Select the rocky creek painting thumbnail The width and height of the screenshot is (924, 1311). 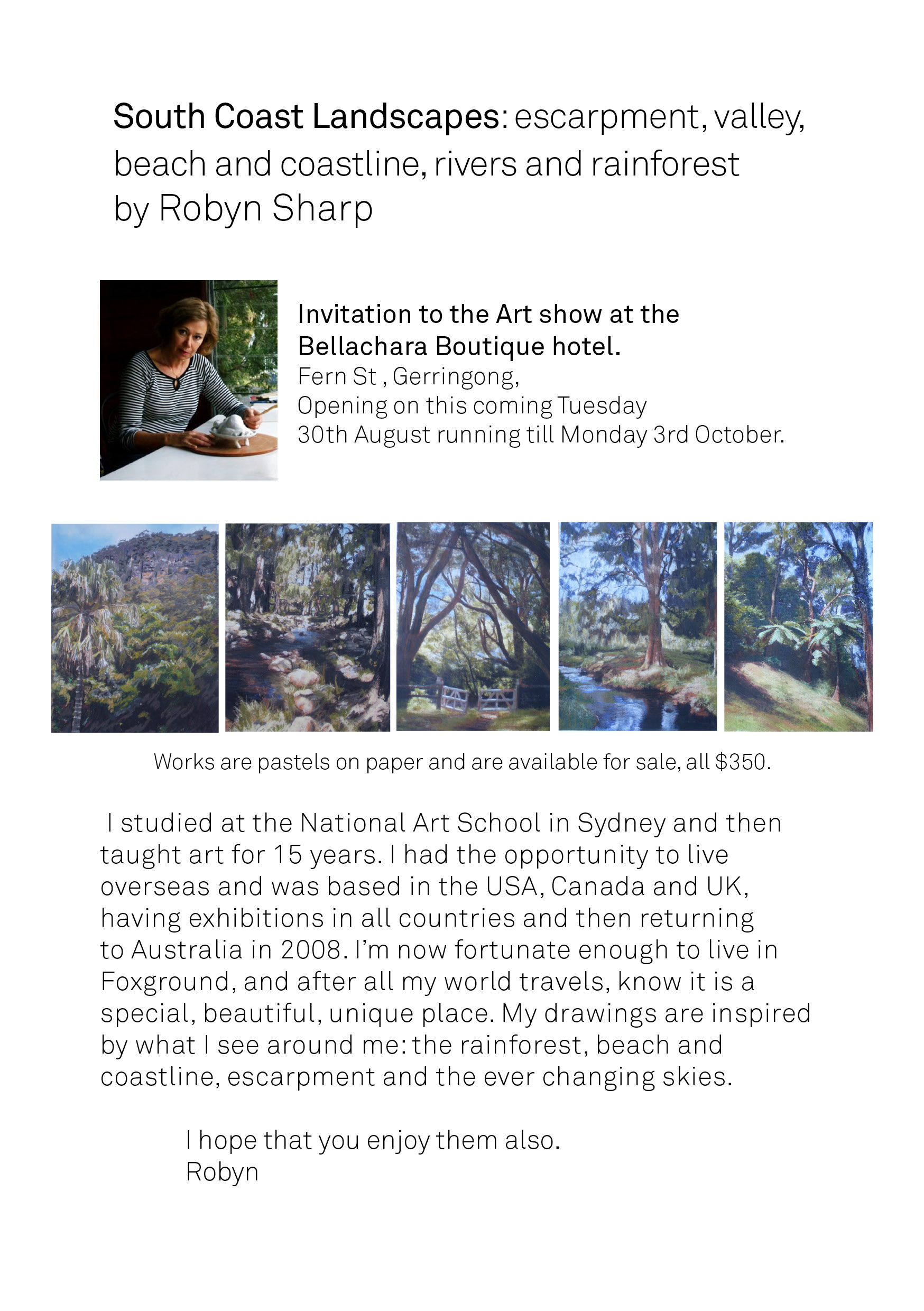(x=307, y=627)
